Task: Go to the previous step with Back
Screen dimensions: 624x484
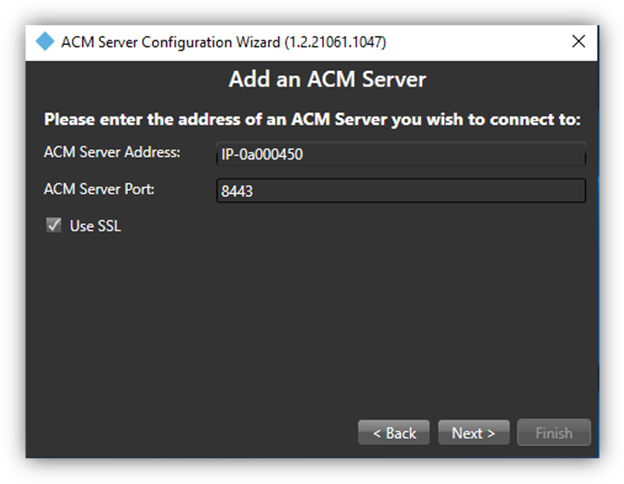Action: (x=394, y=433)
